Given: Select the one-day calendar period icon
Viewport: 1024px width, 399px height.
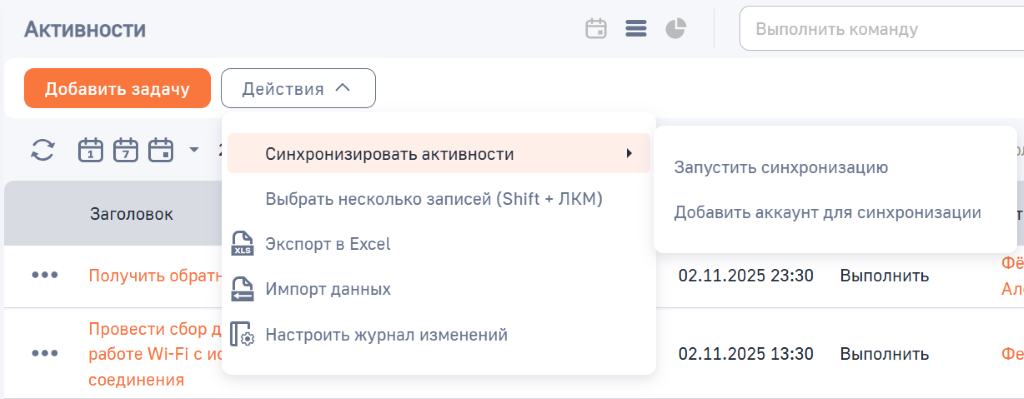Looking at the screenshot, I should pos(91,150).
